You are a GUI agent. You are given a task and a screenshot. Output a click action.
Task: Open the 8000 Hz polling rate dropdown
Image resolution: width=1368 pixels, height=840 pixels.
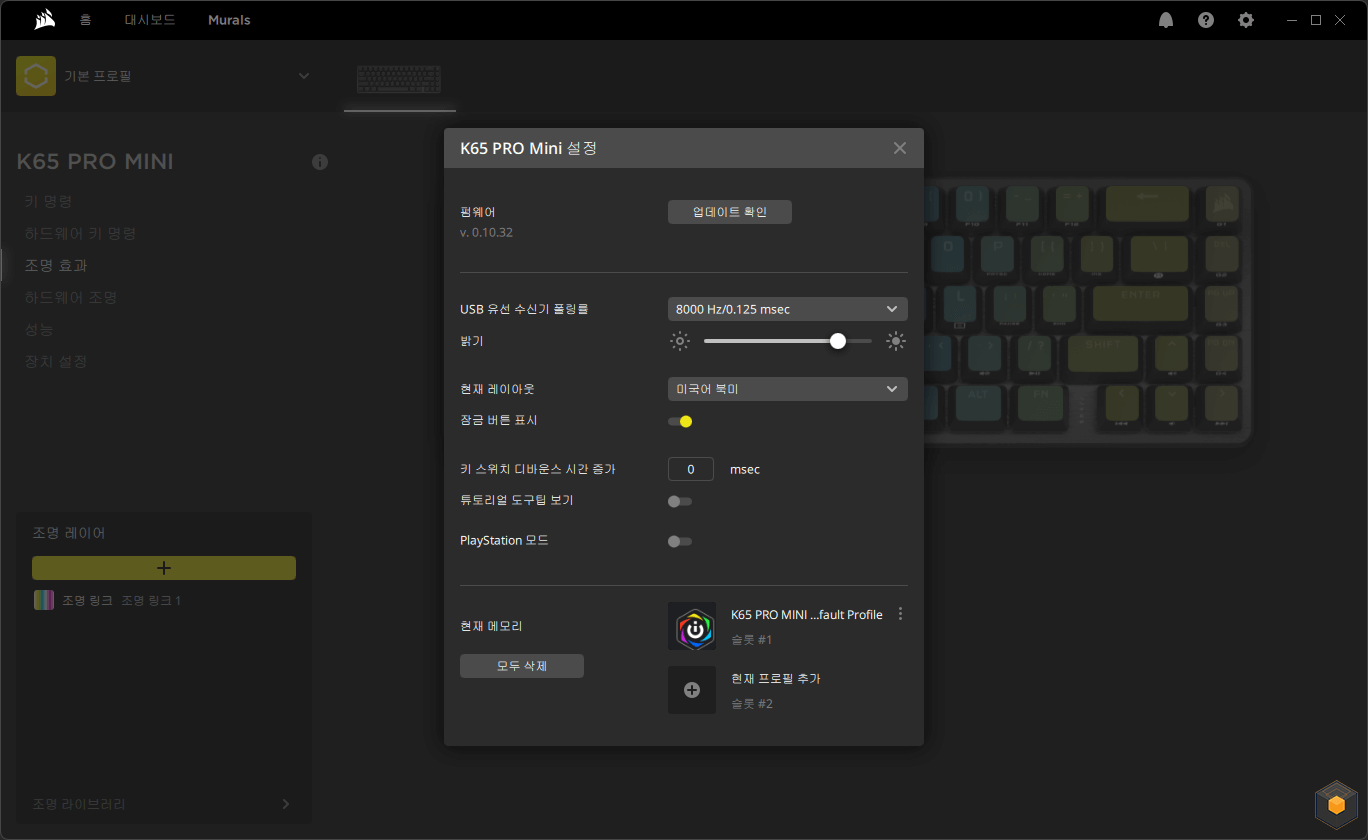point(788,309)
